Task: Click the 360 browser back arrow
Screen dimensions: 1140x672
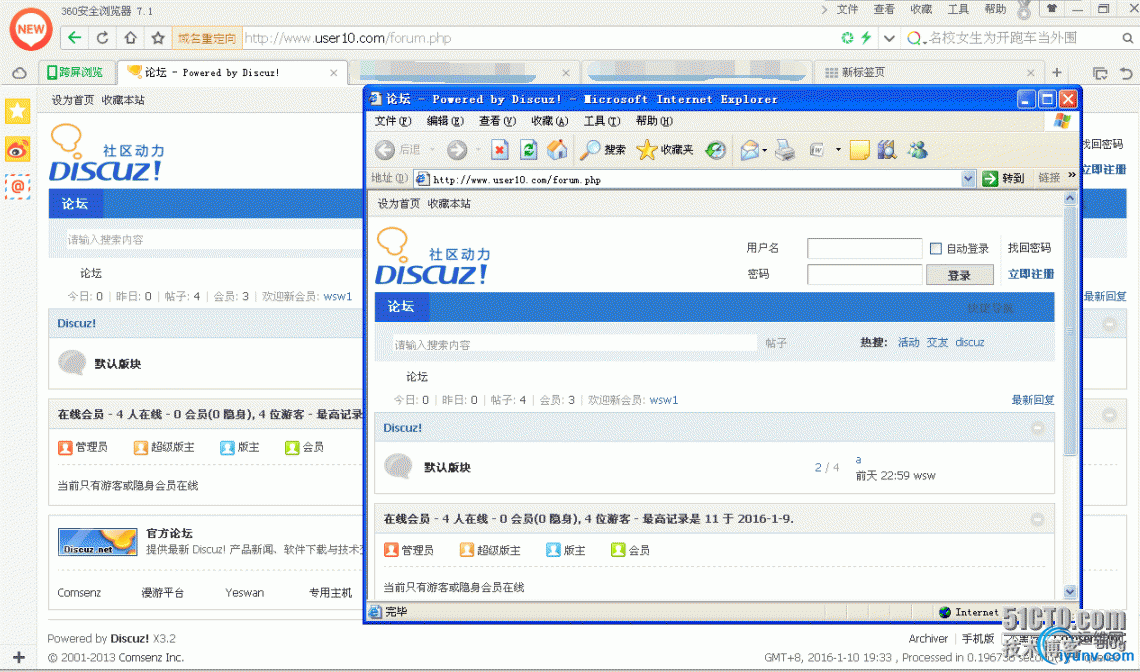Action: 73,38
